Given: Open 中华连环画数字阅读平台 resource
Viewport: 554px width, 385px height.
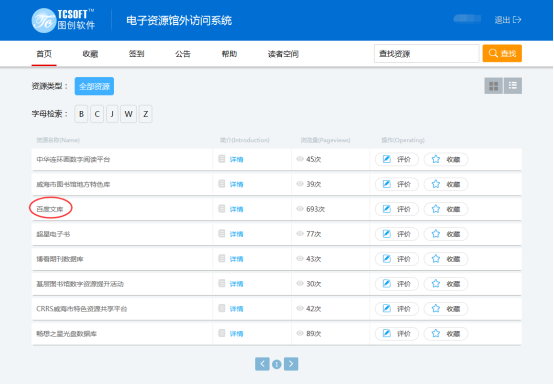Looking at the screenshot, I should 73,159.
